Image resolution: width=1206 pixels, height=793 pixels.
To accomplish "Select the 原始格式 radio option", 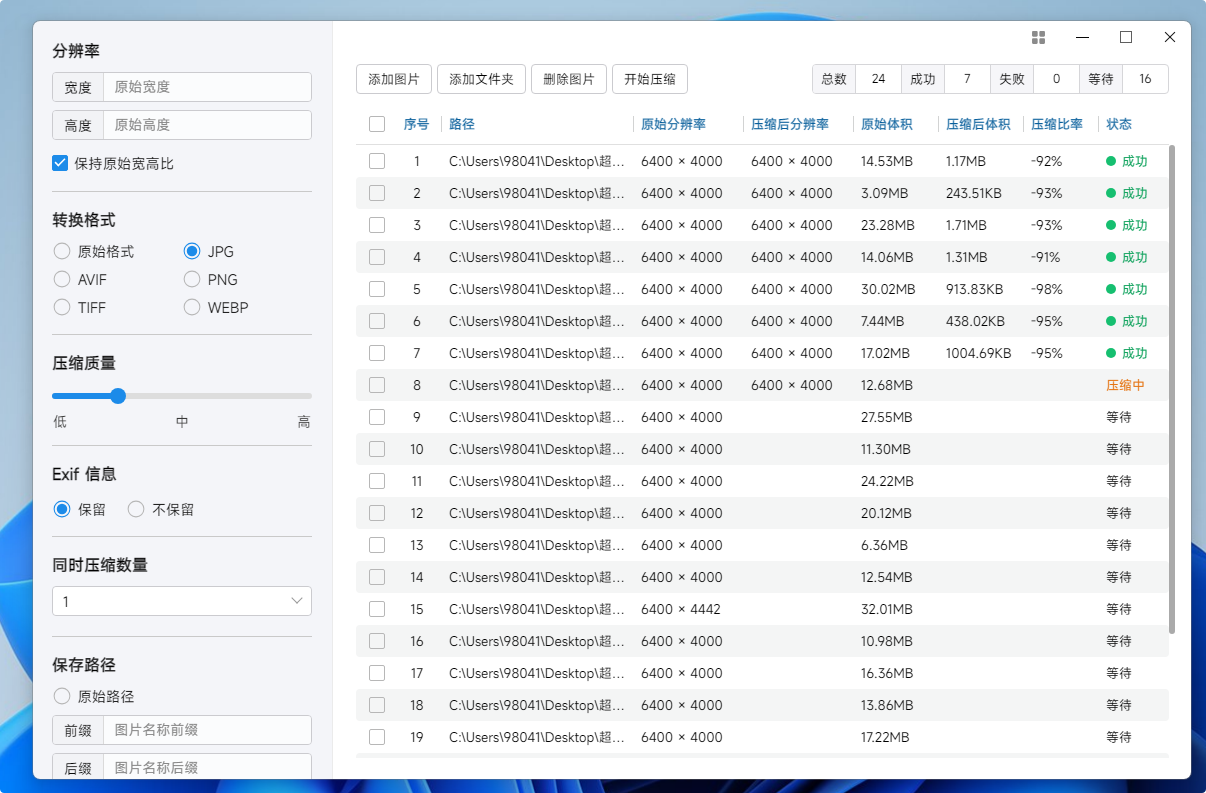I will [62, 252].
